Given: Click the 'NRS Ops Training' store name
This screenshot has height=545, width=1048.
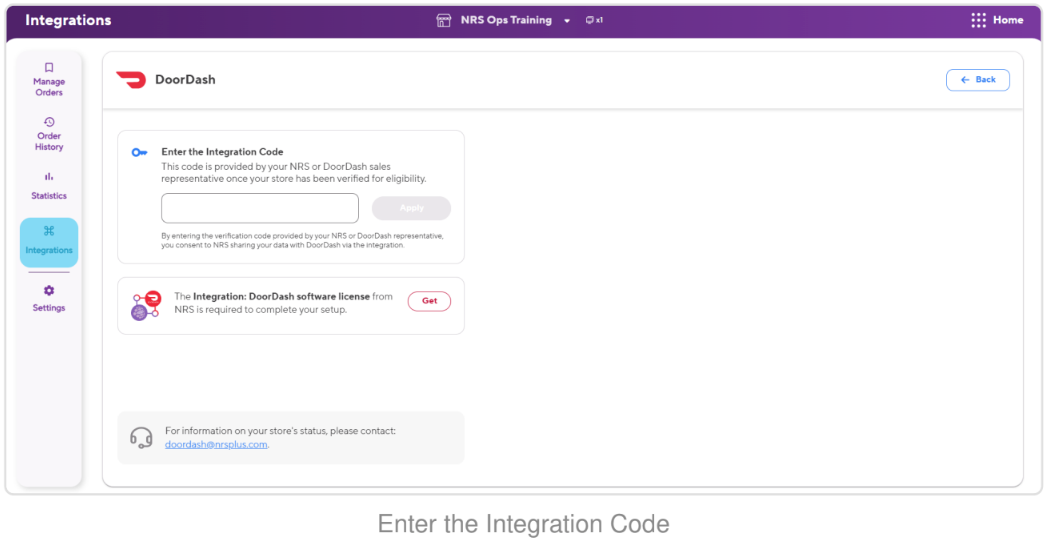Looking at the screenshot, I should click(x=506, y=20).
